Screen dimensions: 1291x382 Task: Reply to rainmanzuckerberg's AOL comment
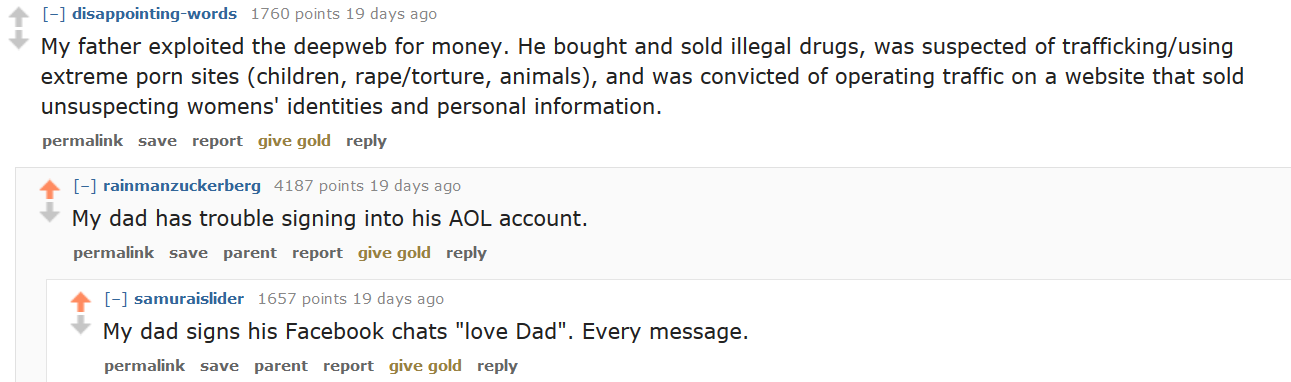[x=466, y=253]
